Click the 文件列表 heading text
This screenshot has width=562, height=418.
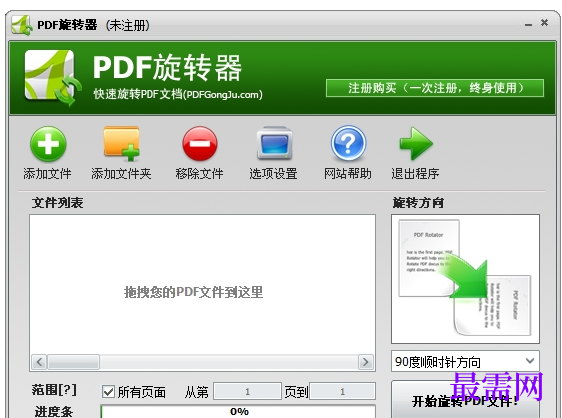coord(57,203)
